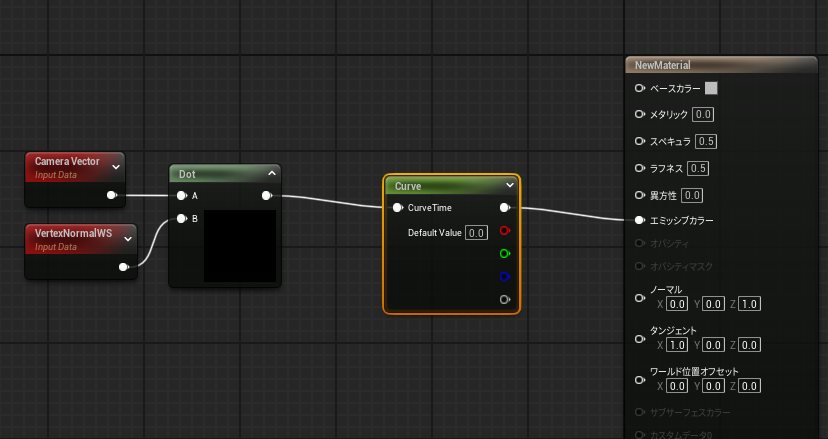Click the Curve node alpha output pin
Screen dimensions: 828x439
pyautogui.click(x=505, y=300)
